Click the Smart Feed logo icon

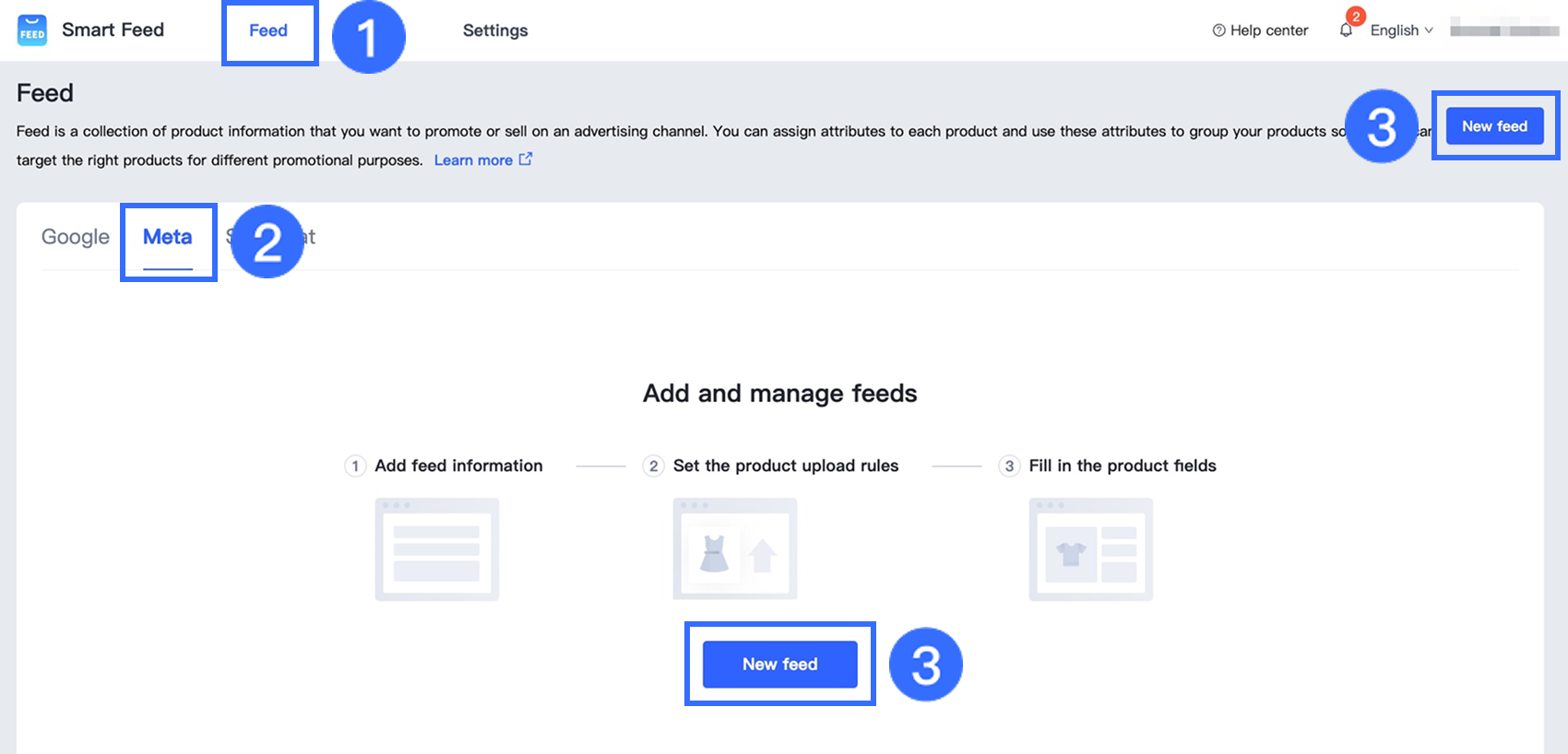click(x=32, y=30)
